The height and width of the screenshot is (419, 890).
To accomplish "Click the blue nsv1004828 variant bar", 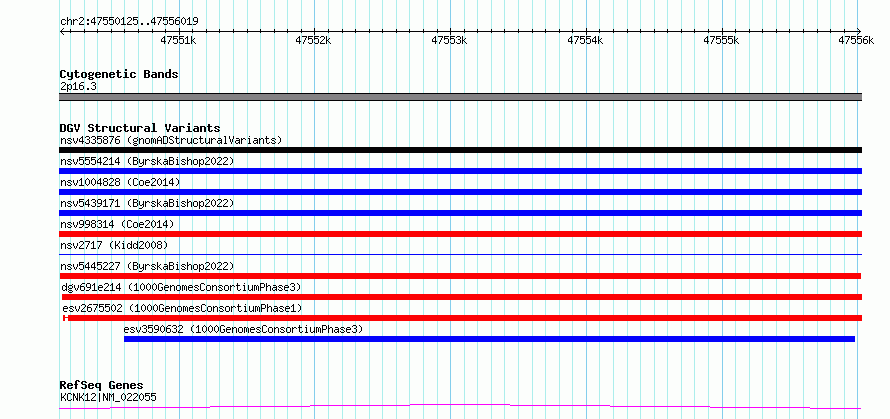I will pyautogui.click(x=460, y=192).
